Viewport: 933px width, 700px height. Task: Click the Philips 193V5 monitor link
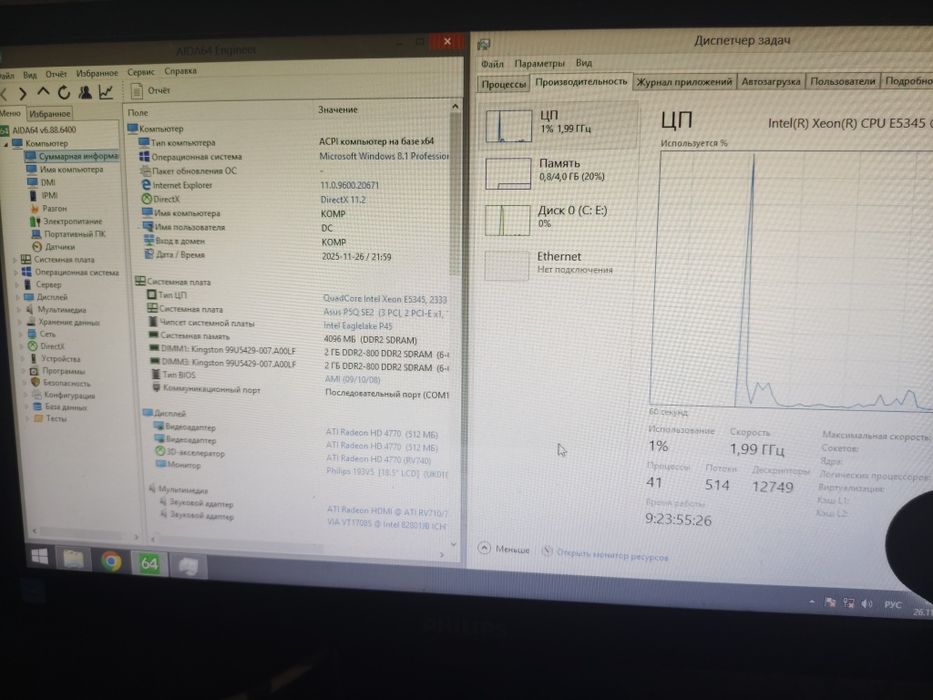(x=387, y=473)
